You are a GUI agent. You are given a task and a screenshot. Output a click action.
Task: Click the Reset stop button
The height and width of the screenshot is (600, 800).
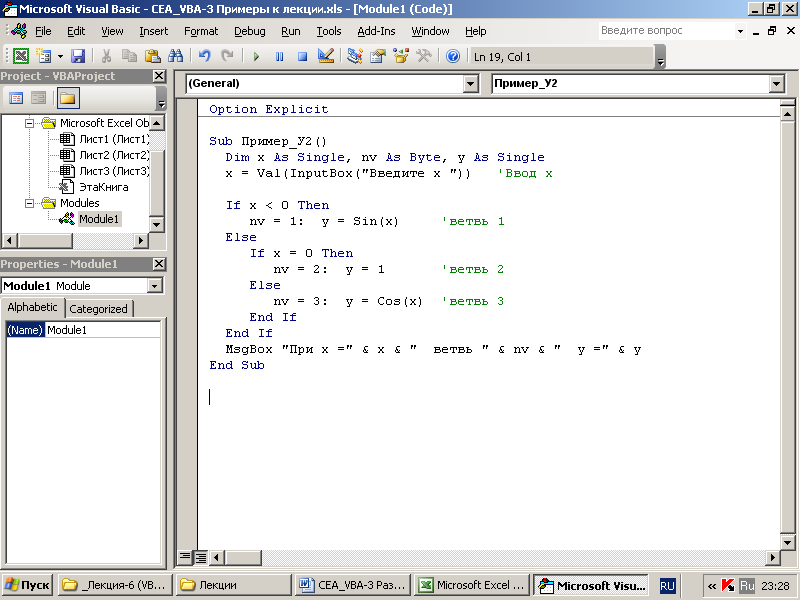coord(303,56)
